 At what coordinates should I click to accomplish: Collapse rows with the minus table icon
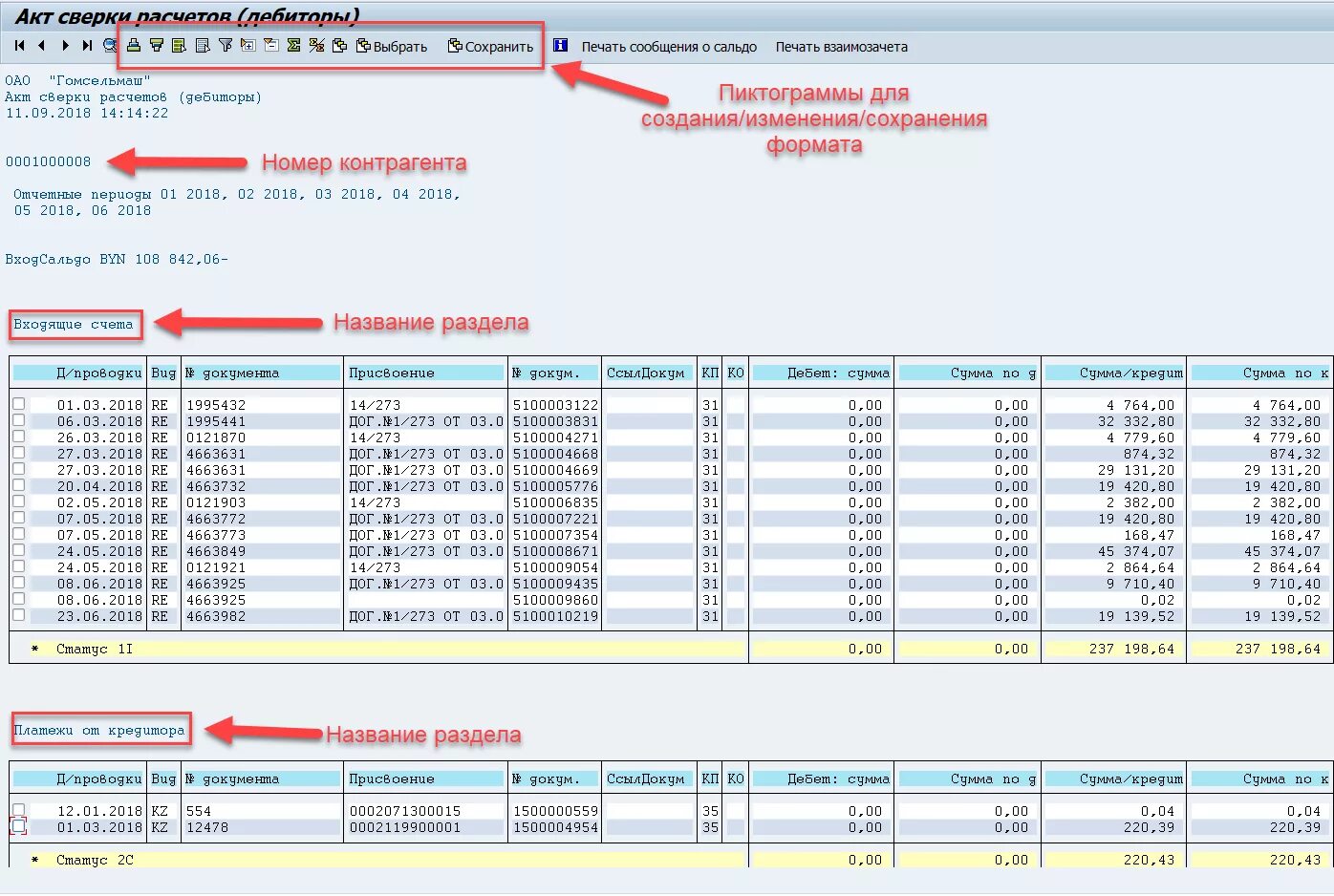(x=271, y=45)
